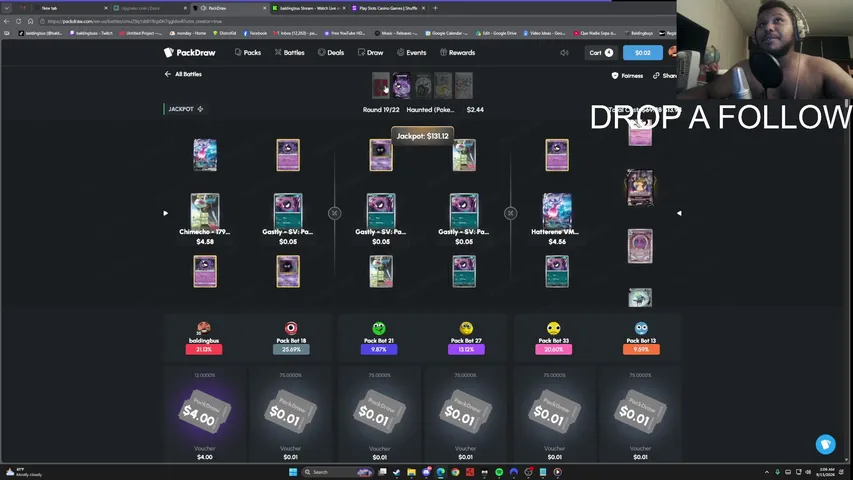The width and height of the screenshot is (853, 480).
Task: Reload the page
Action: point(18,21)
